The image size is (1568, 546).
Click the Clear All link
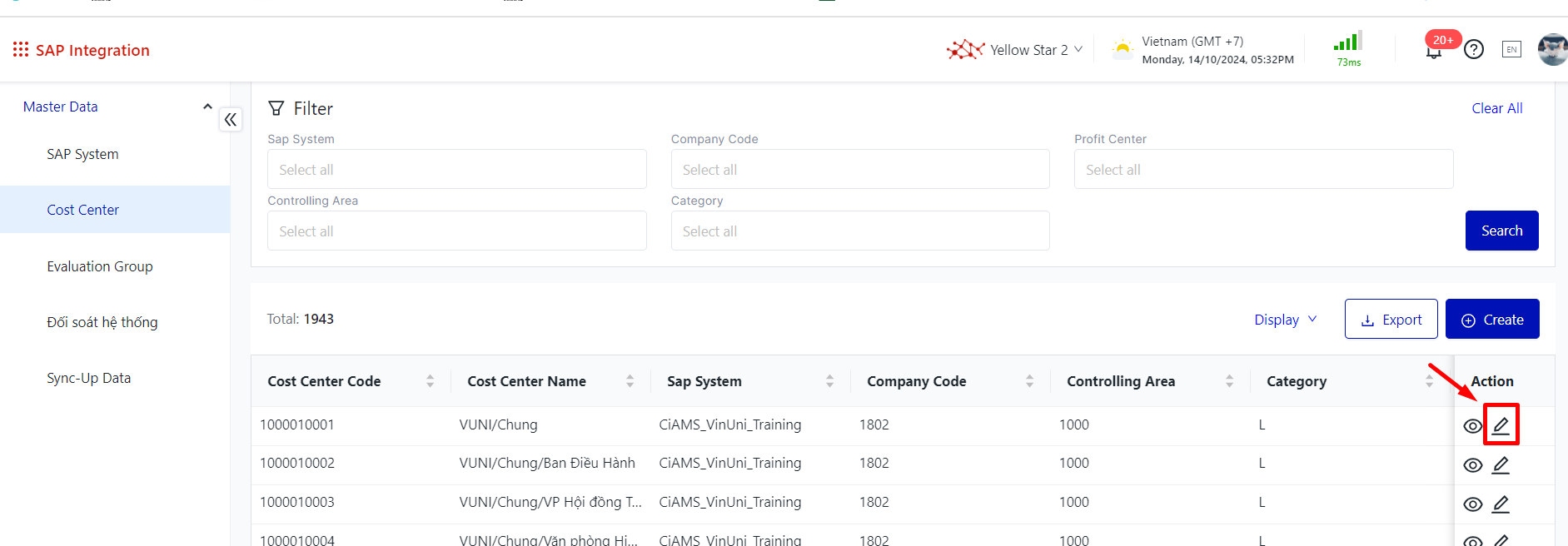tap(1496, 108)
